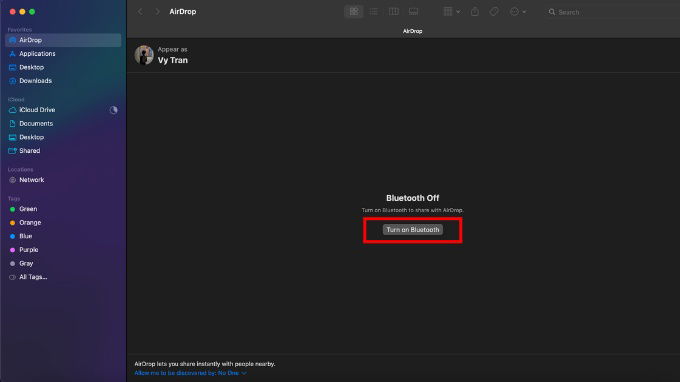
Task: Click the Favorites section header
Action: 20,29
